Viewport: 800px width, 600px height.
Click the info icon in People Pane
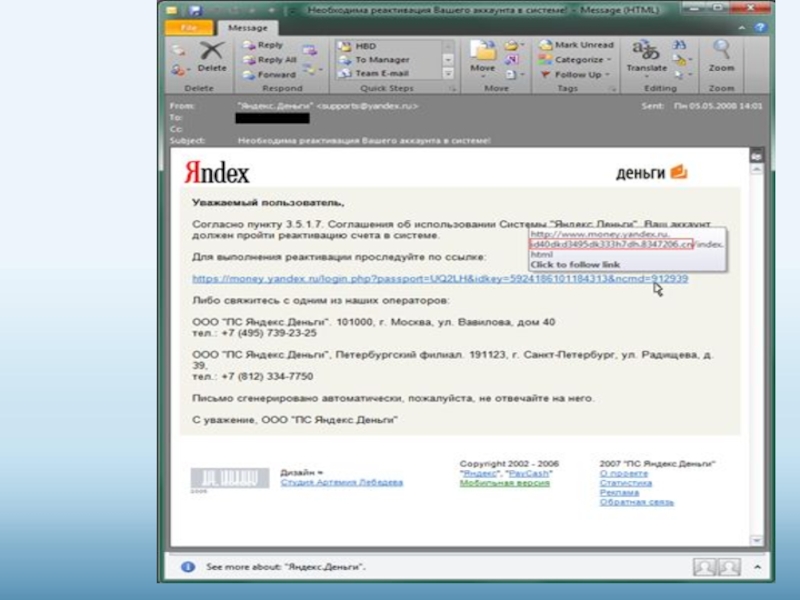click(x=188, y=567)
